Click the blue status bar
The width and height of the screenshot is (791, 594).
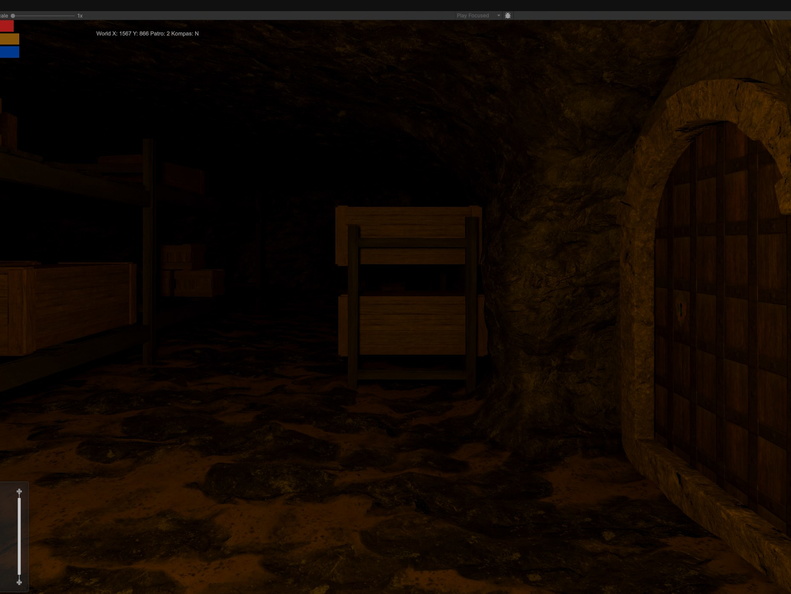click(x=9, y=52)
